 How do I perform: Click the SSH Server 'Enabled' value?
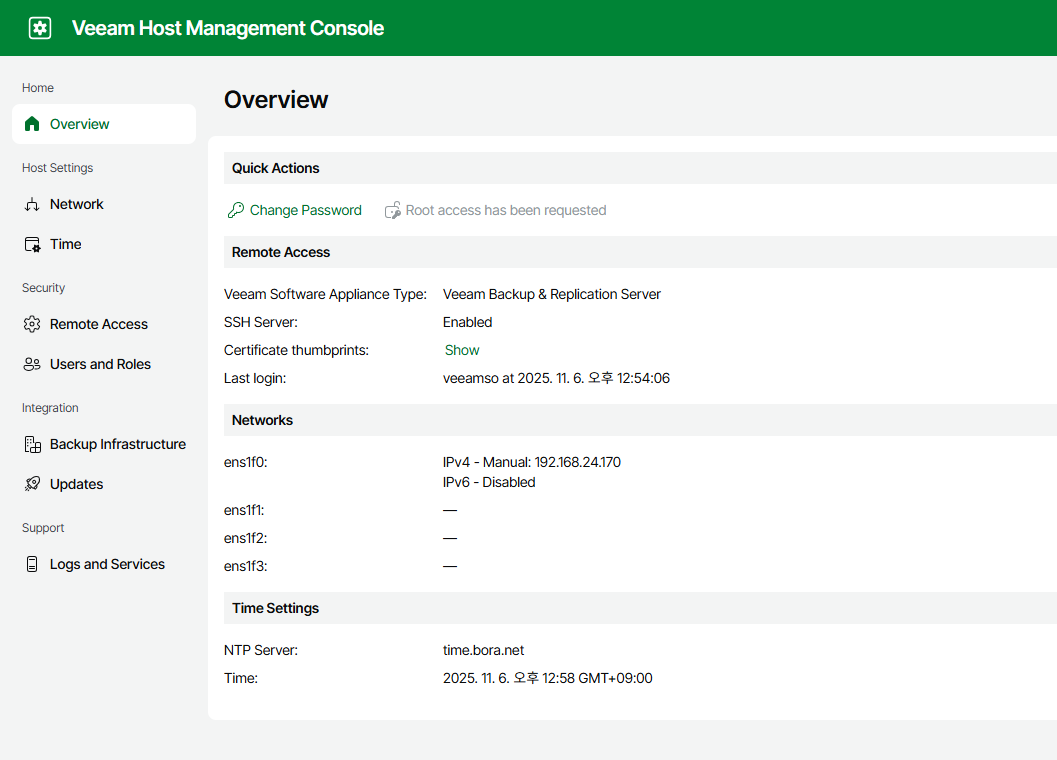pos(467,322)
